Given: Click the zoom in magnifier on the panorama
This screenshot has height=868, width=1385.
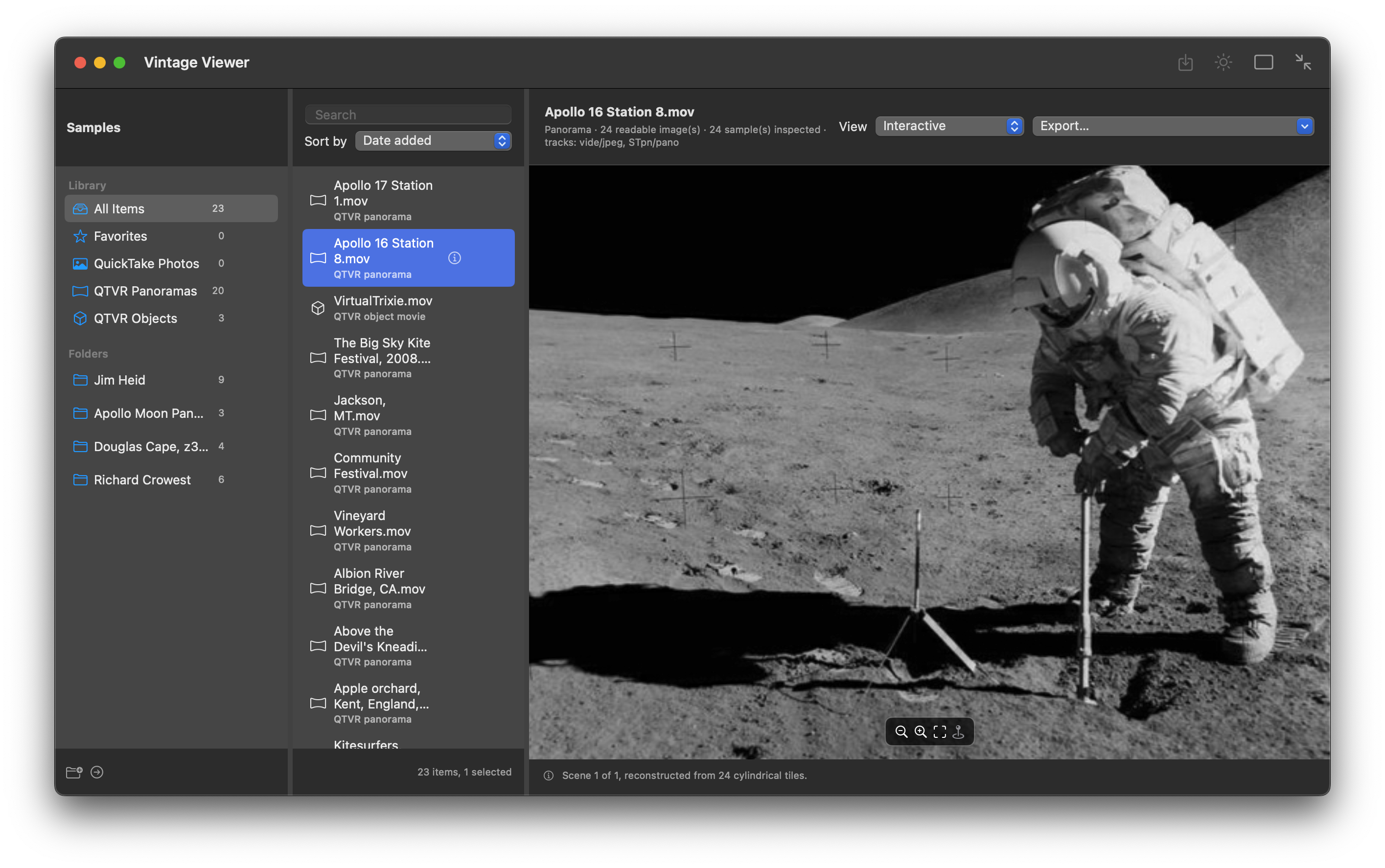Looking at the screenshot, I should (x=920, y=731).
